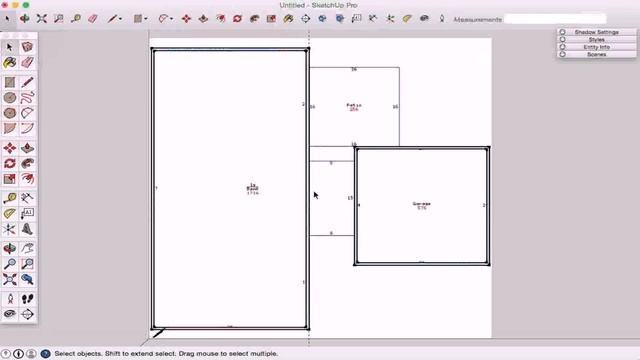
Task: Toggle the Styles tray circle
Action: click(562, 40)
